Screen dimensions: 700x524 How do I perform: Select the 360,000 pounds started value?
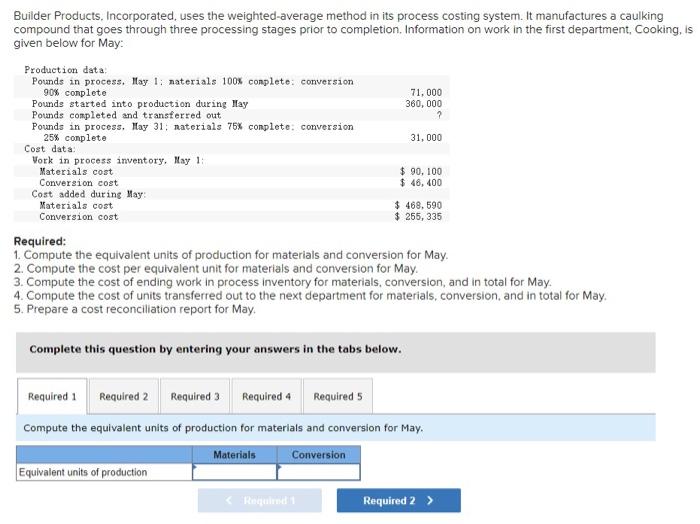tap(424, 104)
